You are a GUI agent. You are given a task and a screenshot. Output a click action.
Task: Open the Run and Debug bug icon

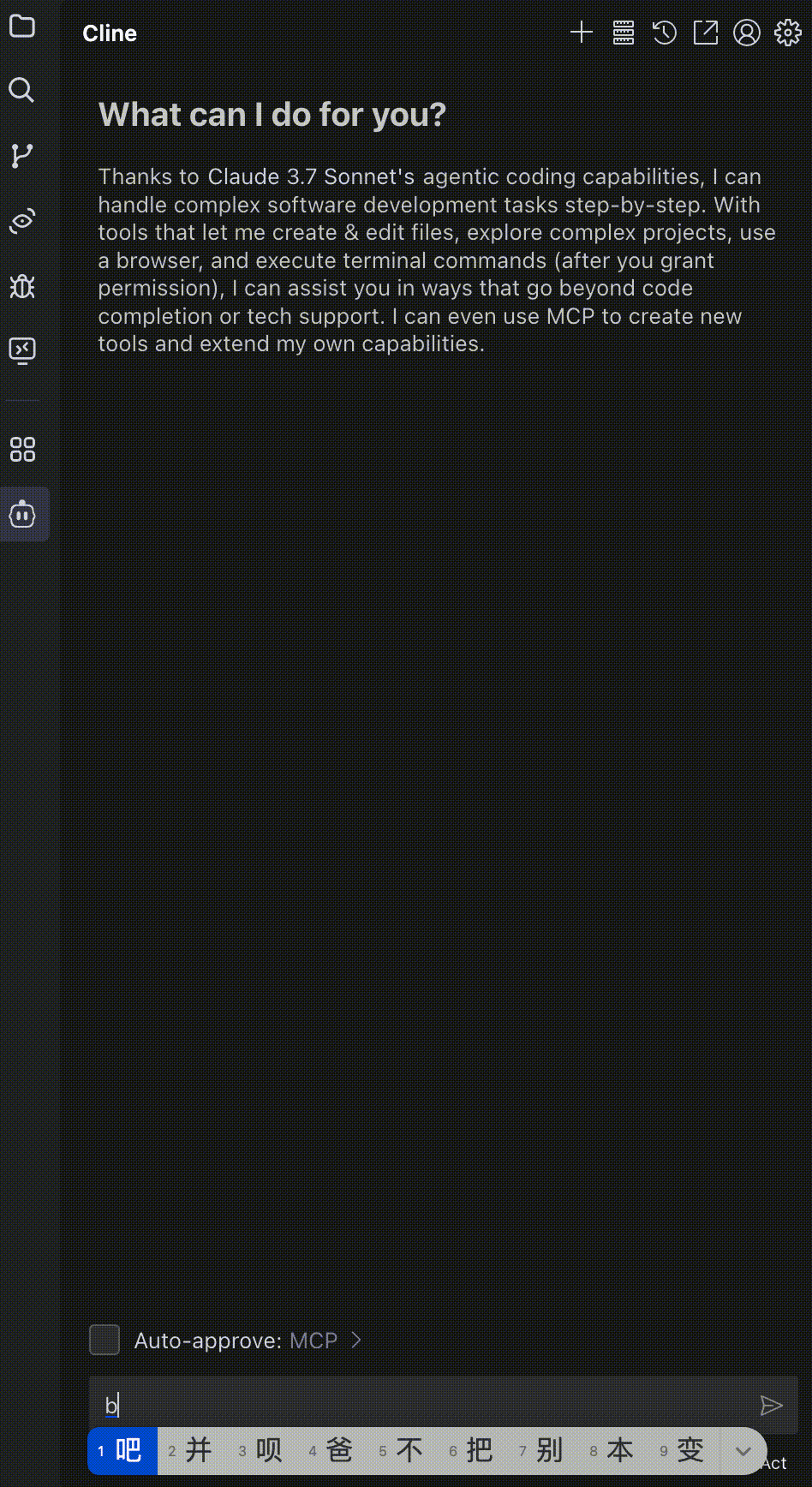[x=22, y=286]
